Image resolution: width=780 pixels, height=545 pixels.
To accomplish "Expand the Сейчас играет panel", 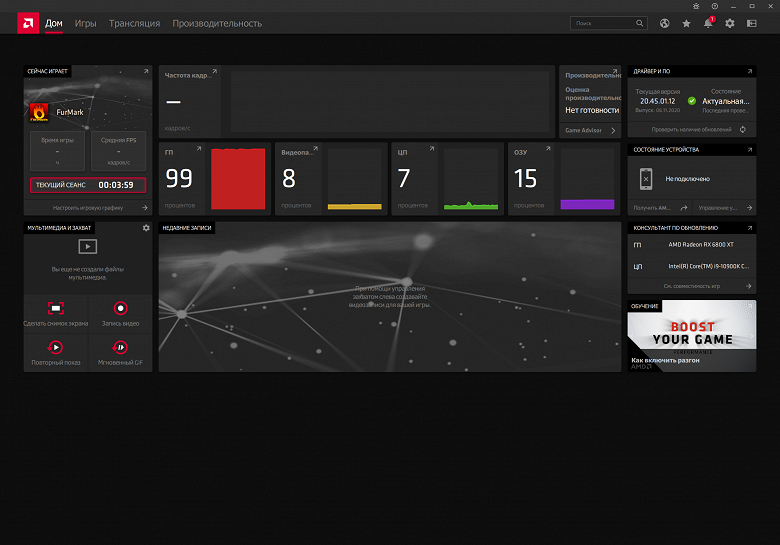I will [146, 72].
